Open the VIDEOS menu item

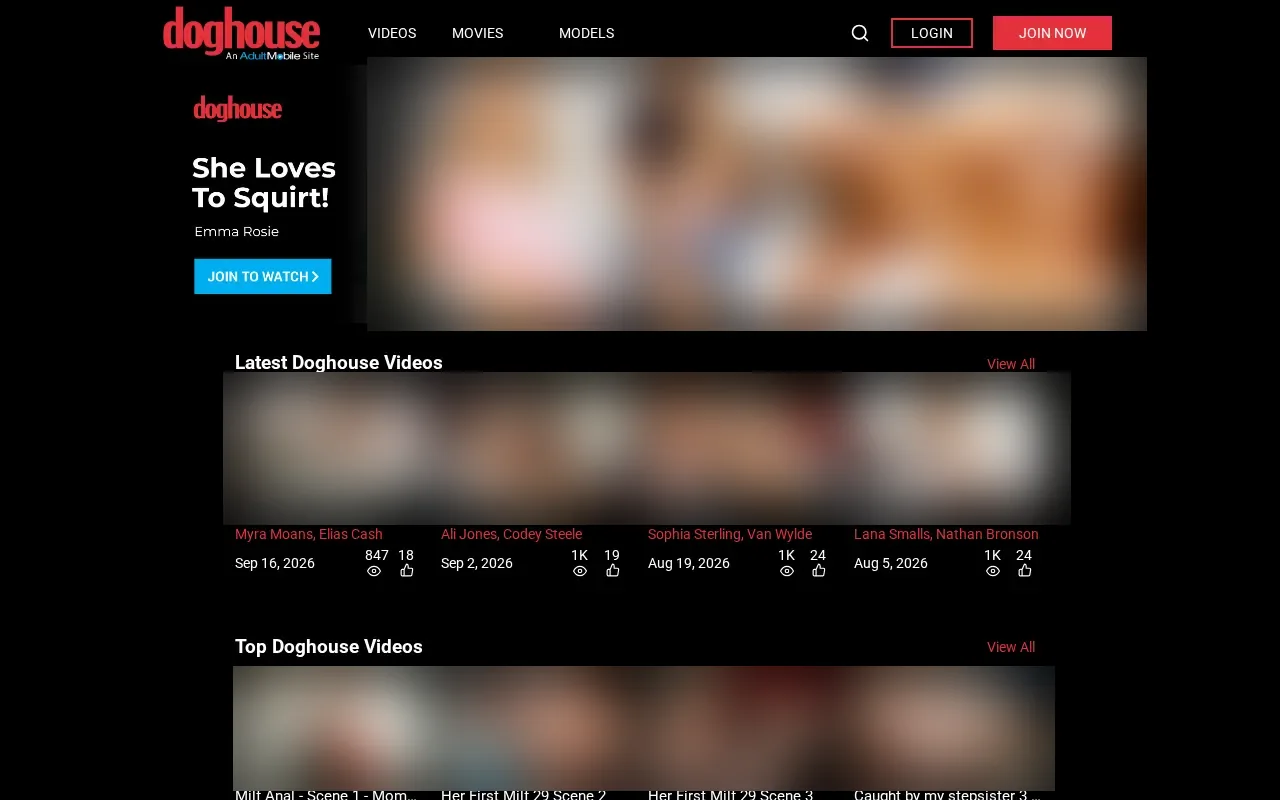392,33
